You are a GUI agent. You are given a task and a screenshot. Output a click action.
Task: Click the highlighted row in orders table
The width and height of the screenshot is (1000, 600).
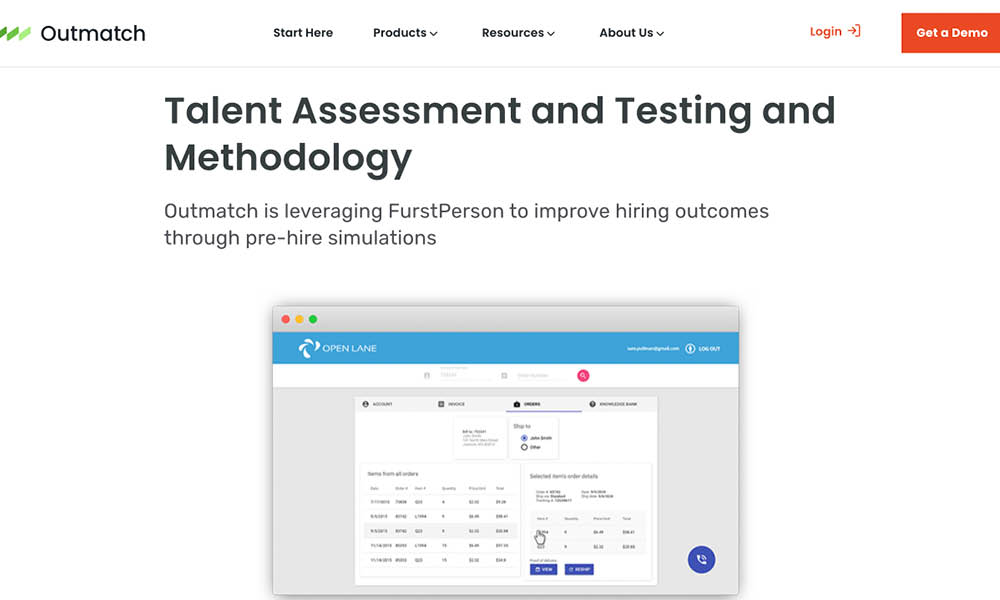pos(440,530)
